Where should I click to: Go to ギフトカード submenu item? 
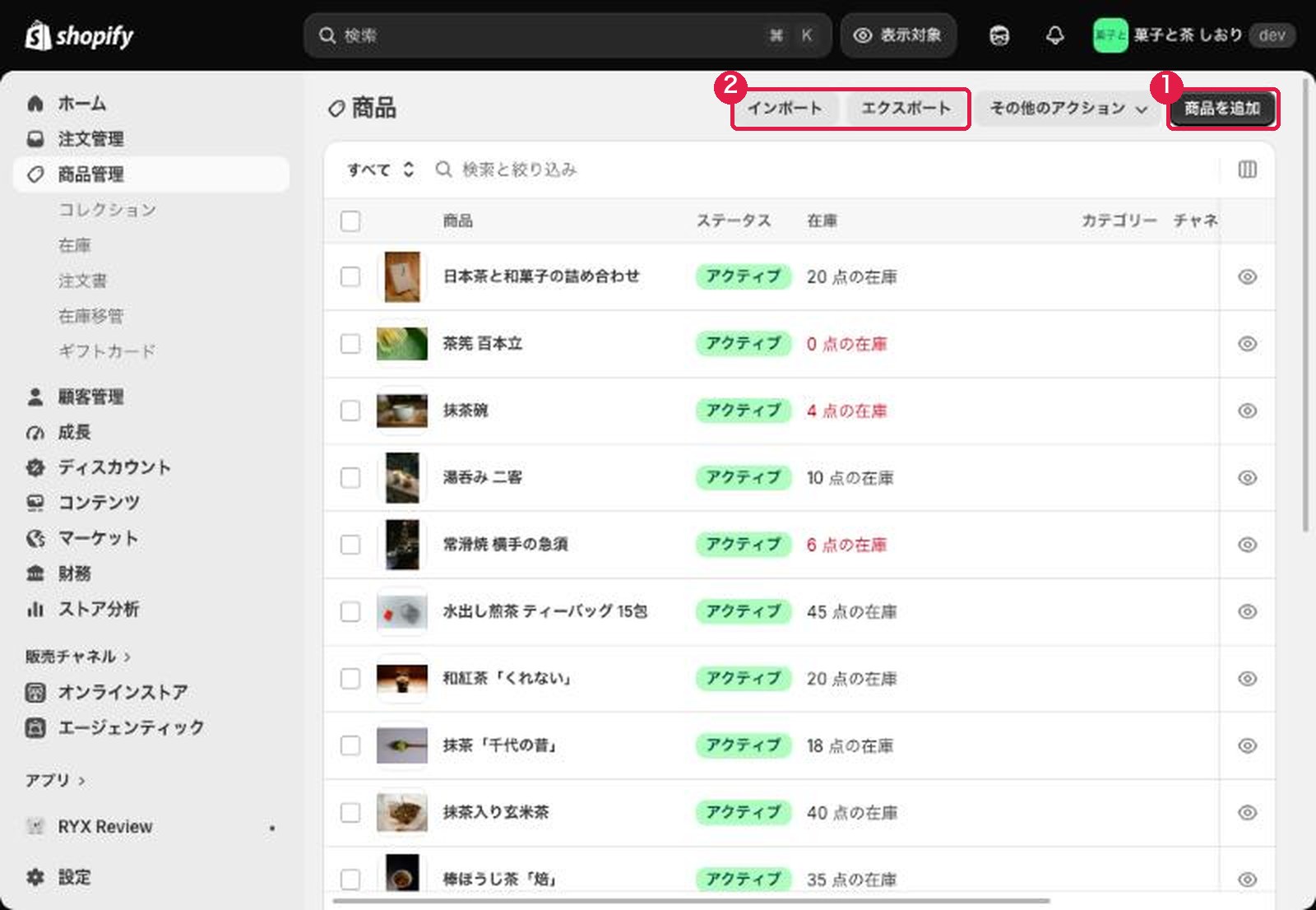[107, 351]
